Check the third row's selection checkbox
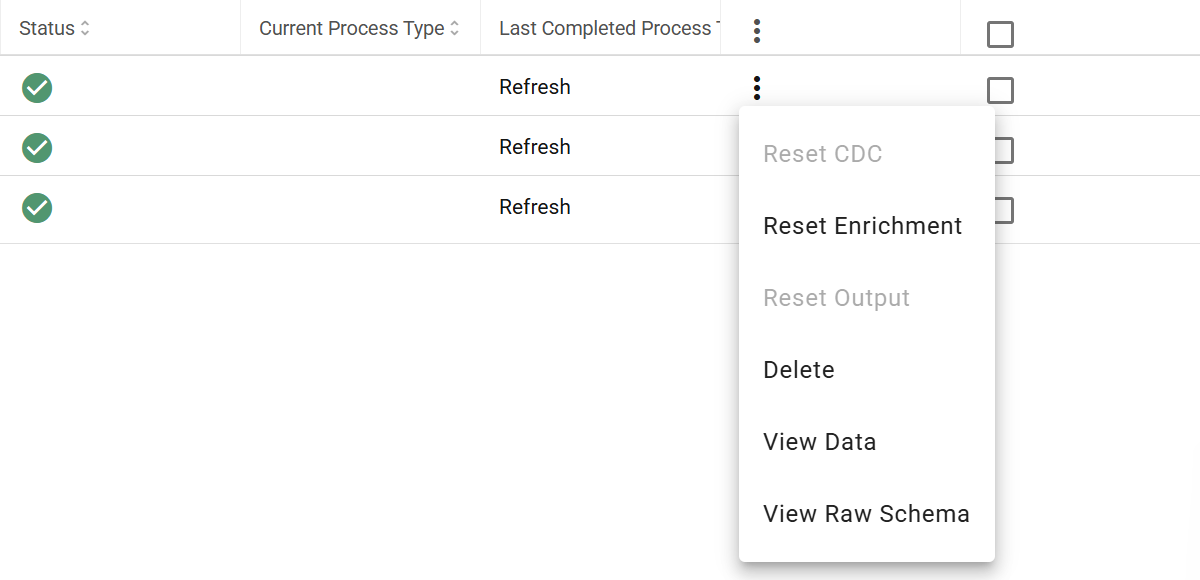1200x580 pixels. coord(1004,211)
